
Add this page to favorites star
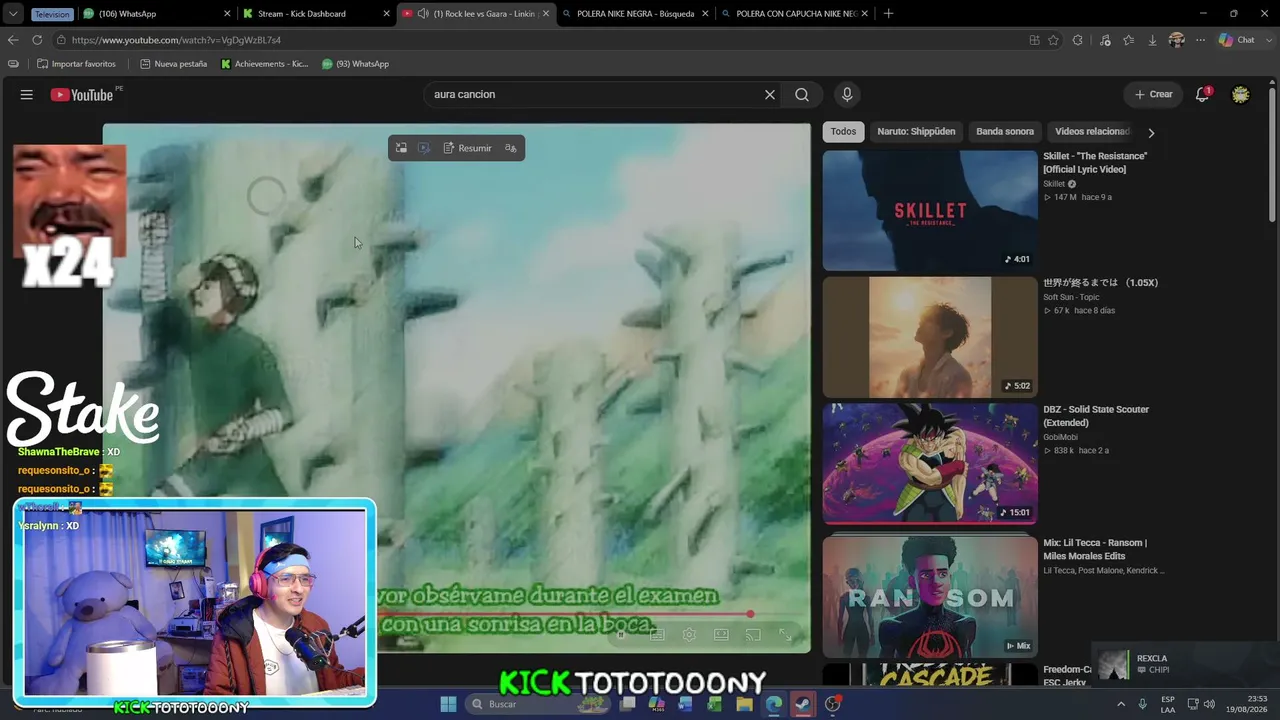[x=1053, y=40]
